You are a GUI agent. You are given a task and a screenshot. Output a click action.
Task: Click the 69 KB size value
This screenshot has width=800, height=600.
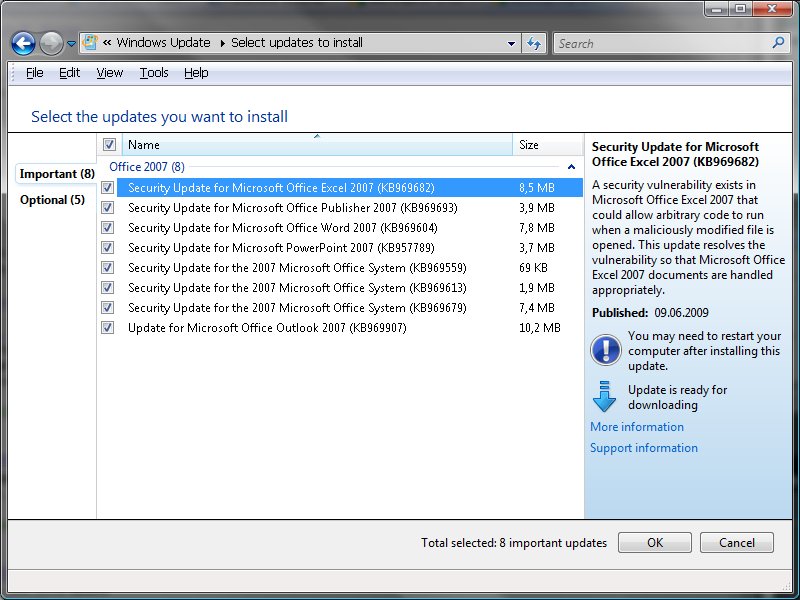pyautogui.click(x=533, y=267)
